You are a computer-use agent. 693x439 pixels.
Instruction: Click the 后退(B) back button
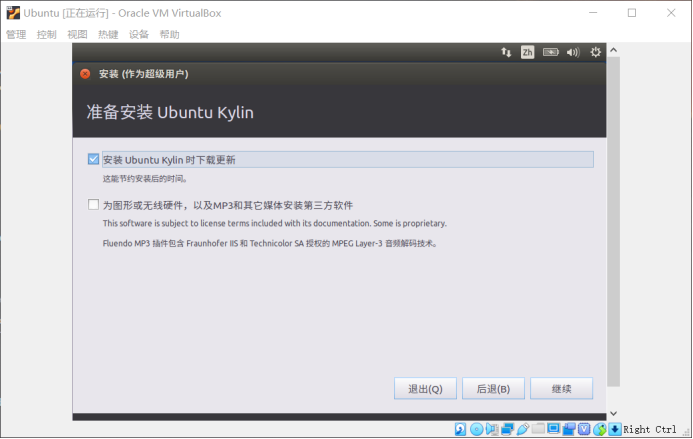tap(493, 389)
